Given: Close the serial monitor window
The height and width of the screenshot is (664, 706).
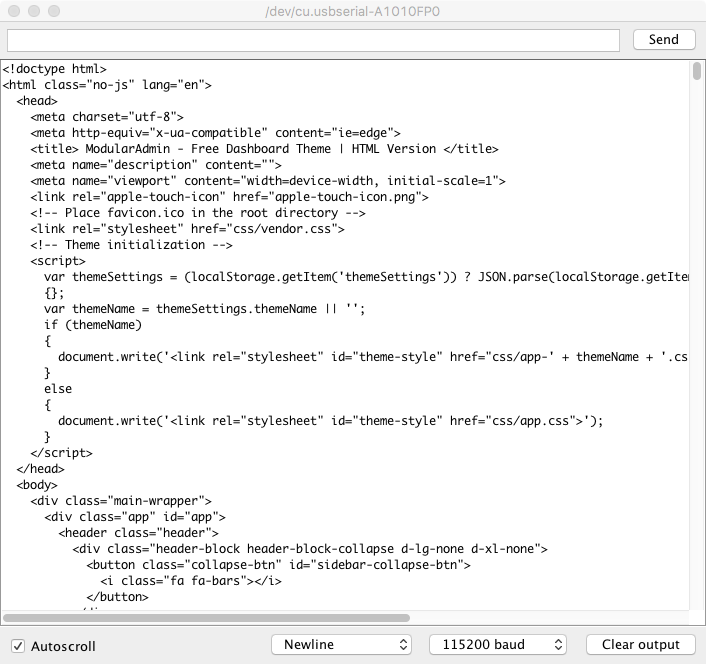Looking at the screenshot, I should click(x=14, y=11).
